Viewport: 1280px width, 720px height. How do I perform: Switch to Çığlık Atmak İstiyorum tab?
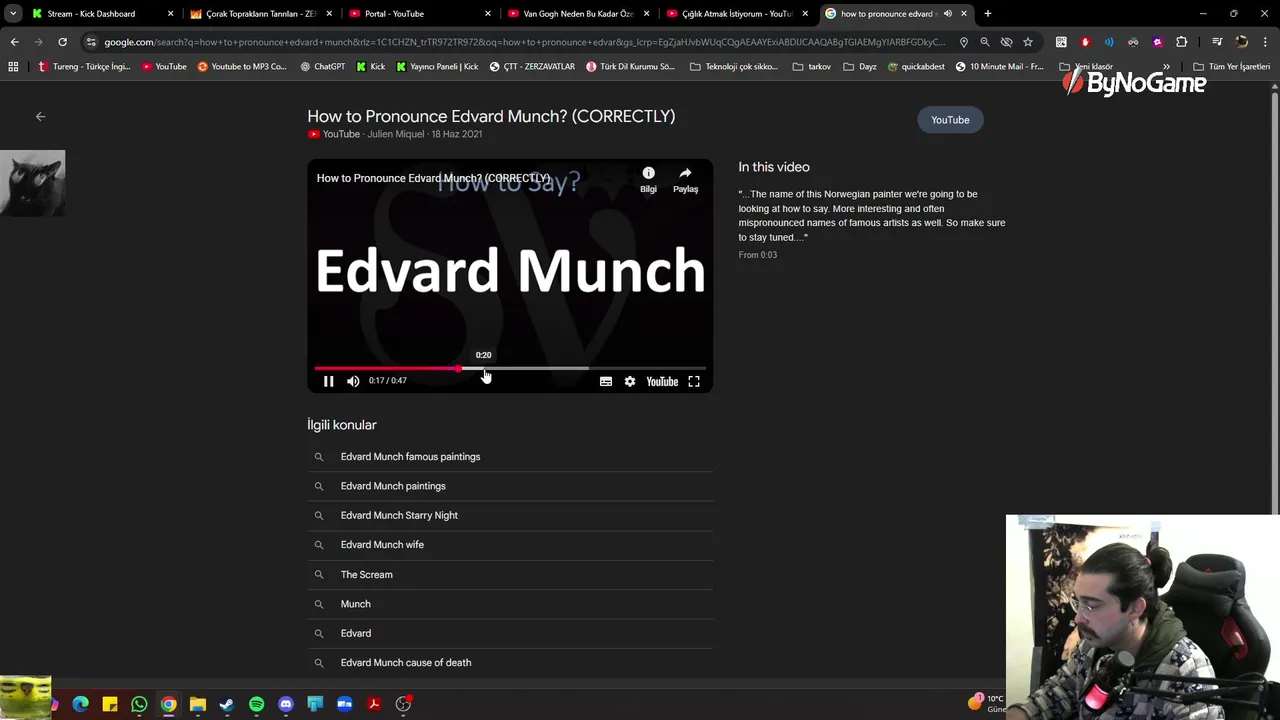point(737,14)
